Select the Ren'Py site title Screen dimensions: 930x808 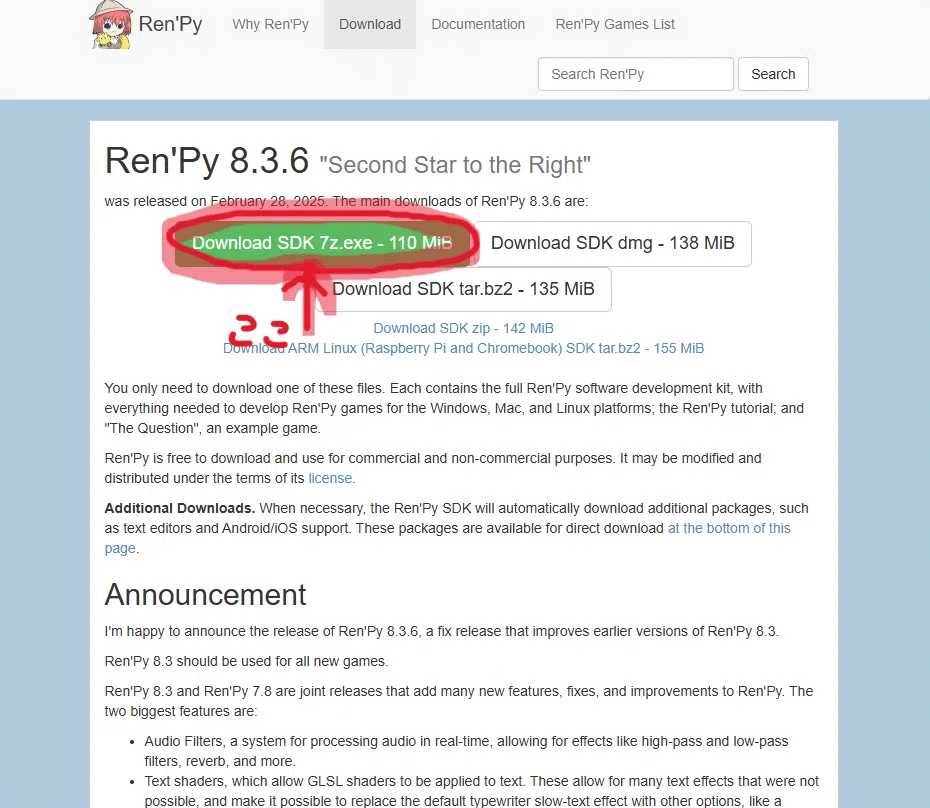coord(171,24)
